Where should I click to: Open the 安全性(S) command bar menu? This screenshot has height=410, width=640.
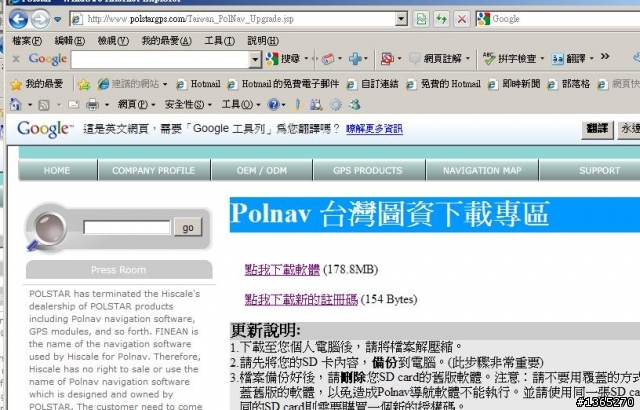(x=188, y=105)
